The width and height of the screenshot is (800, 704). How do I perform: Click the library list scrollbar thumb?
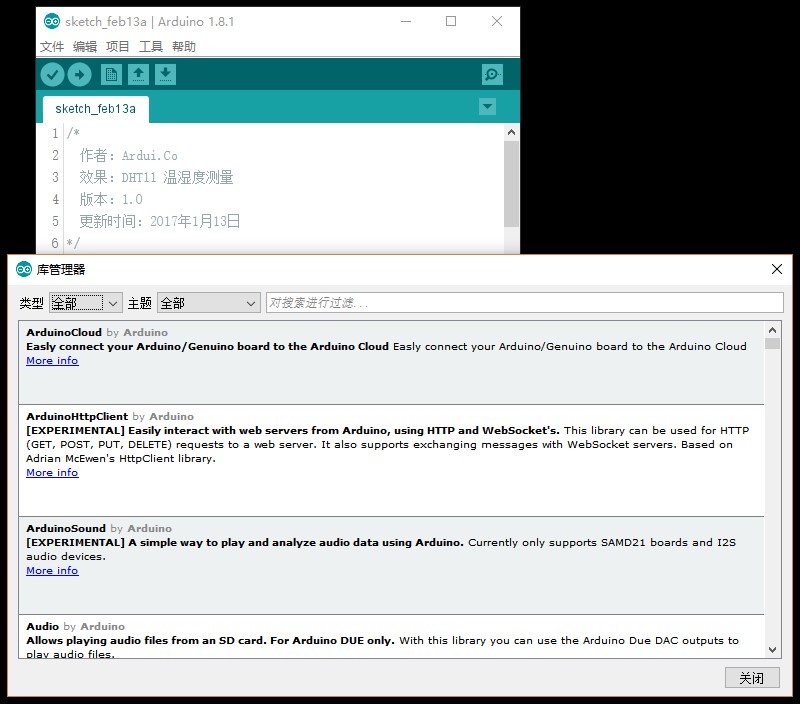coord(772,343)
